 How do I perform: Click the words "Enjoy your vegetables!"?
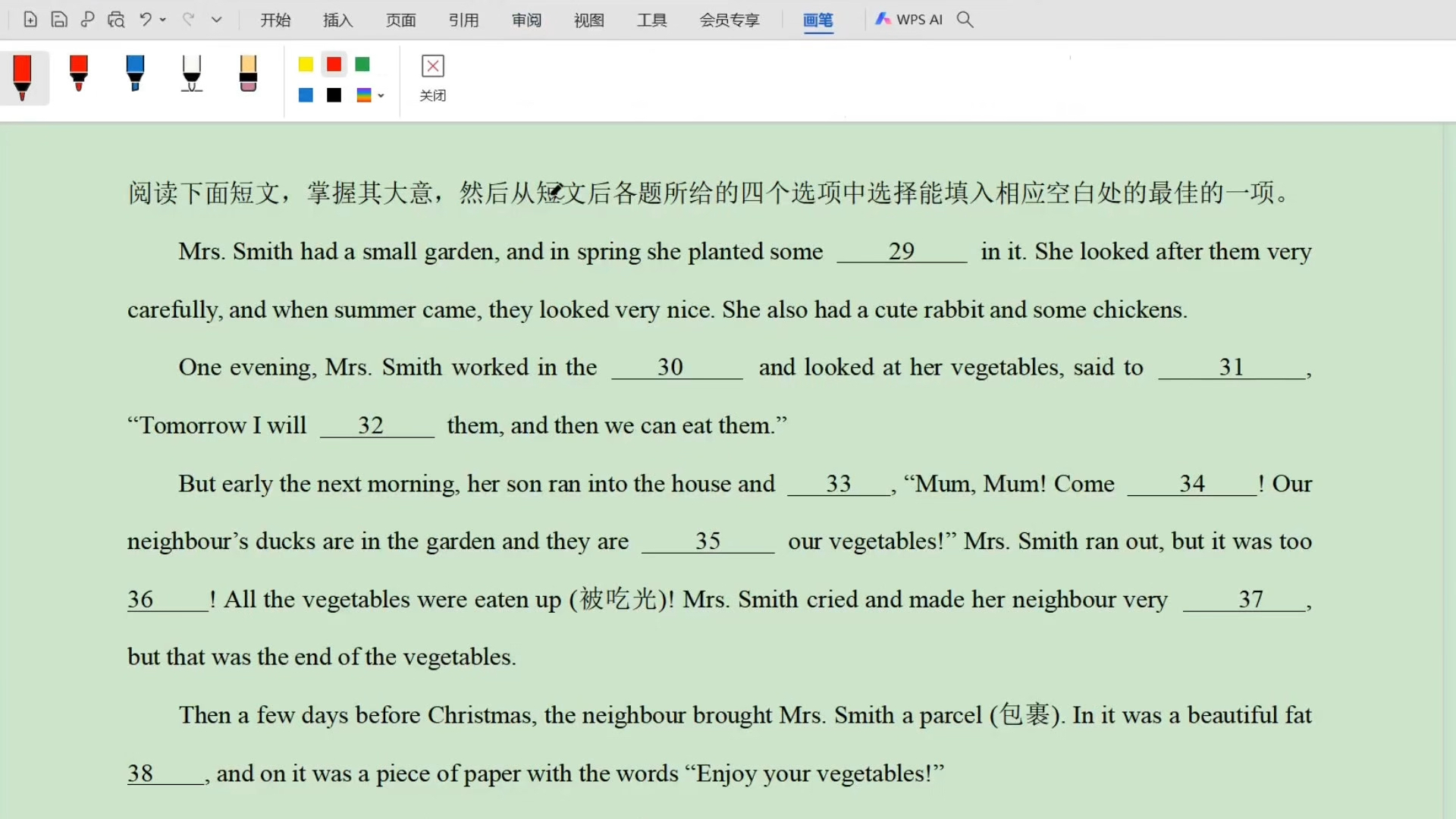click(x=814, y=773)
